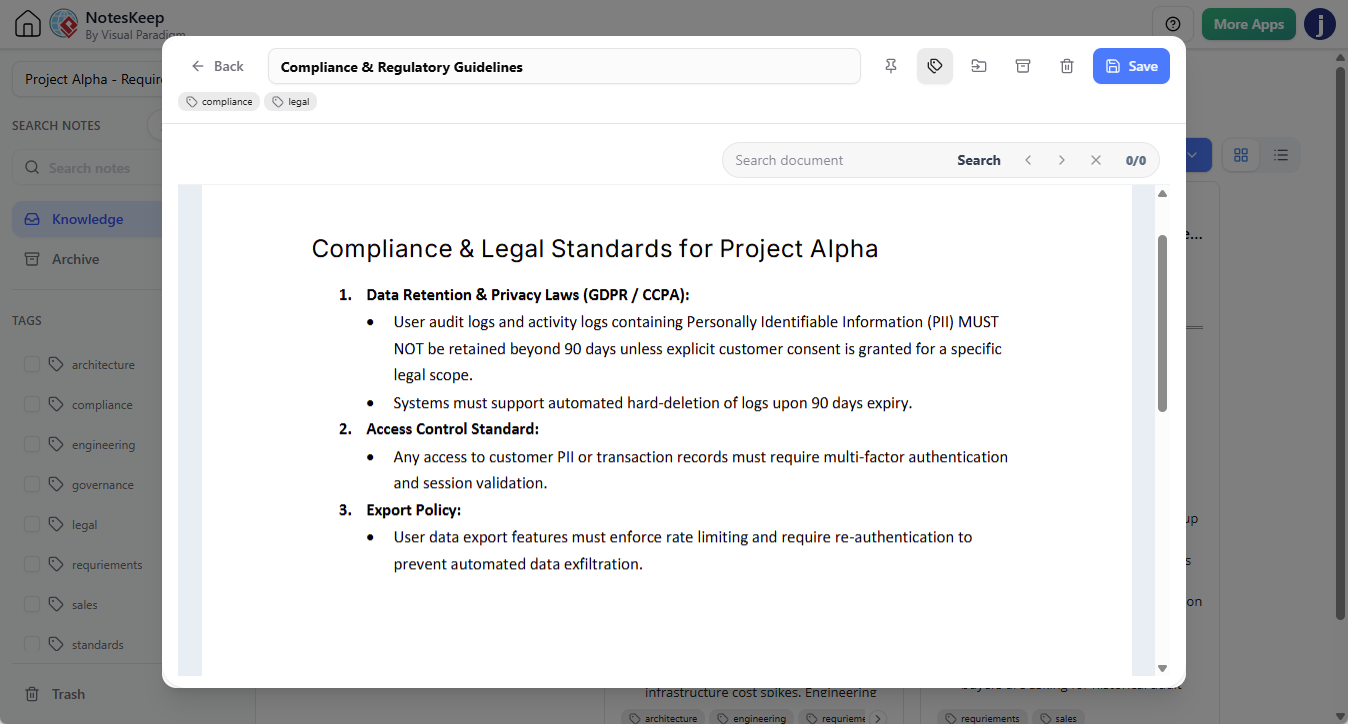The image size is (1348, 724).
Task: Click the note title input field
Action: click(564, 67)
